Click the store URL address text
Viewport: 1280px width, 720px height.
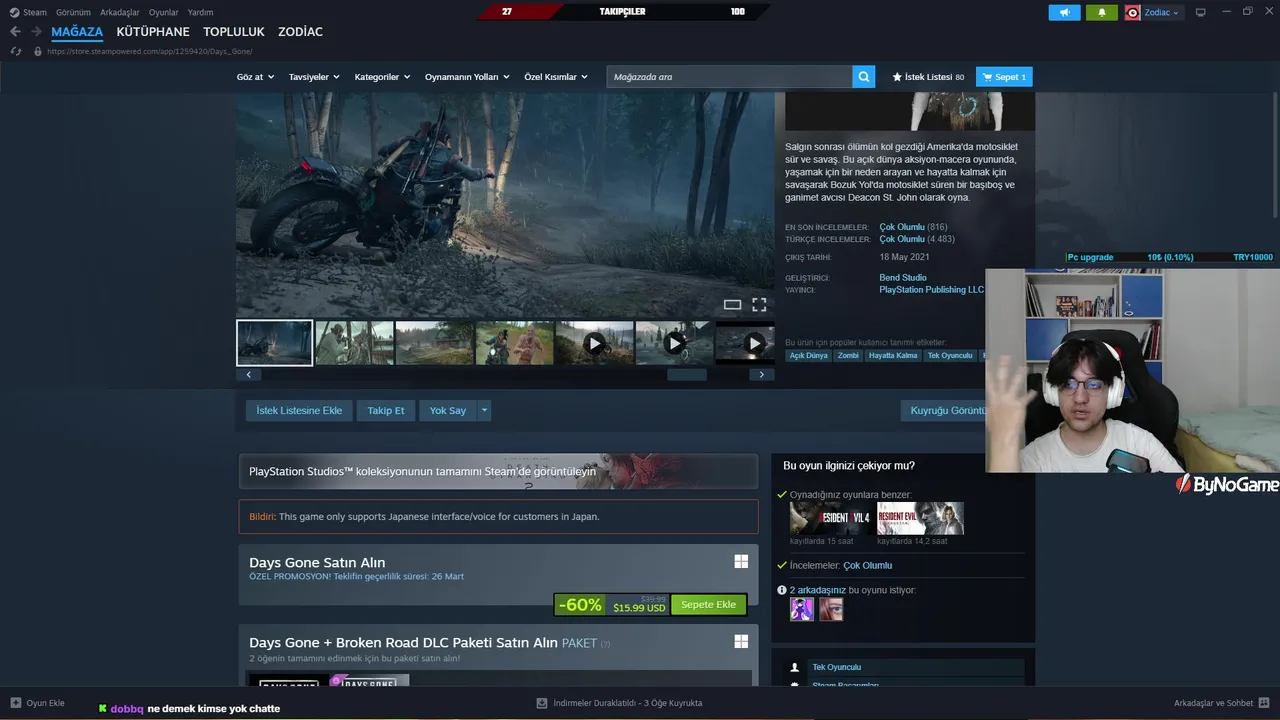149,51
